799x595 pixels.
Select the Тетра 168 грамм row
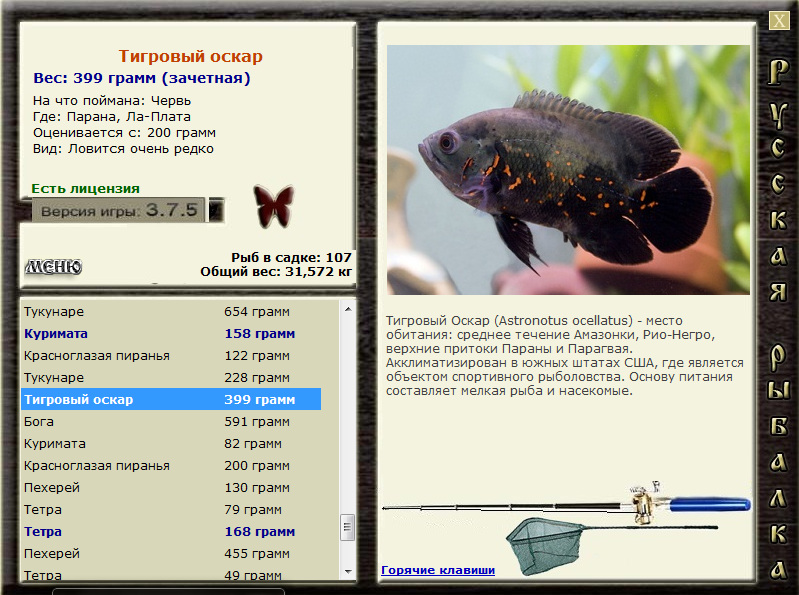171,531
